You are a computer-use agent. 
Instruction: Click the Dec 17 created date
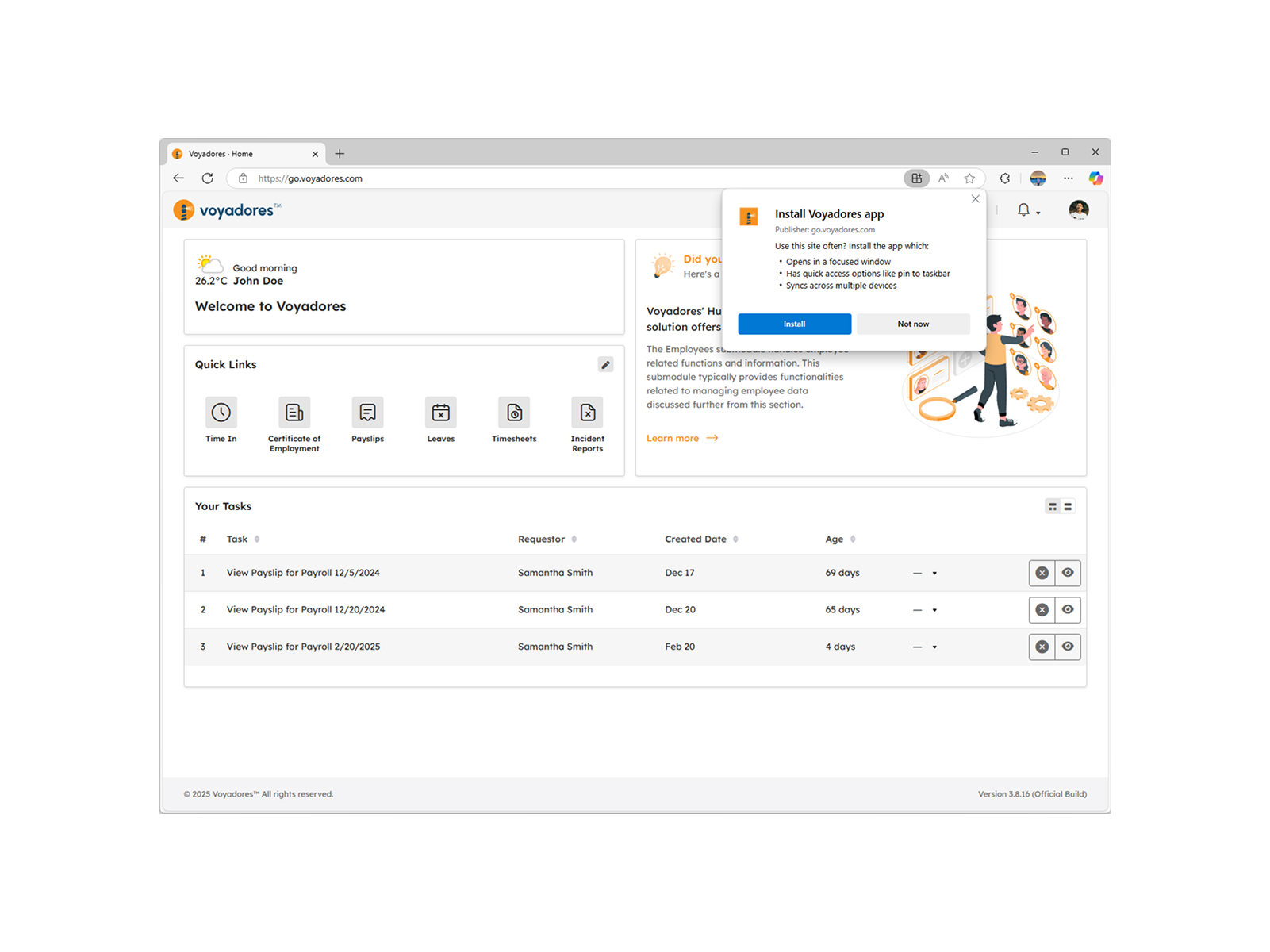click(x=680, y=573)
